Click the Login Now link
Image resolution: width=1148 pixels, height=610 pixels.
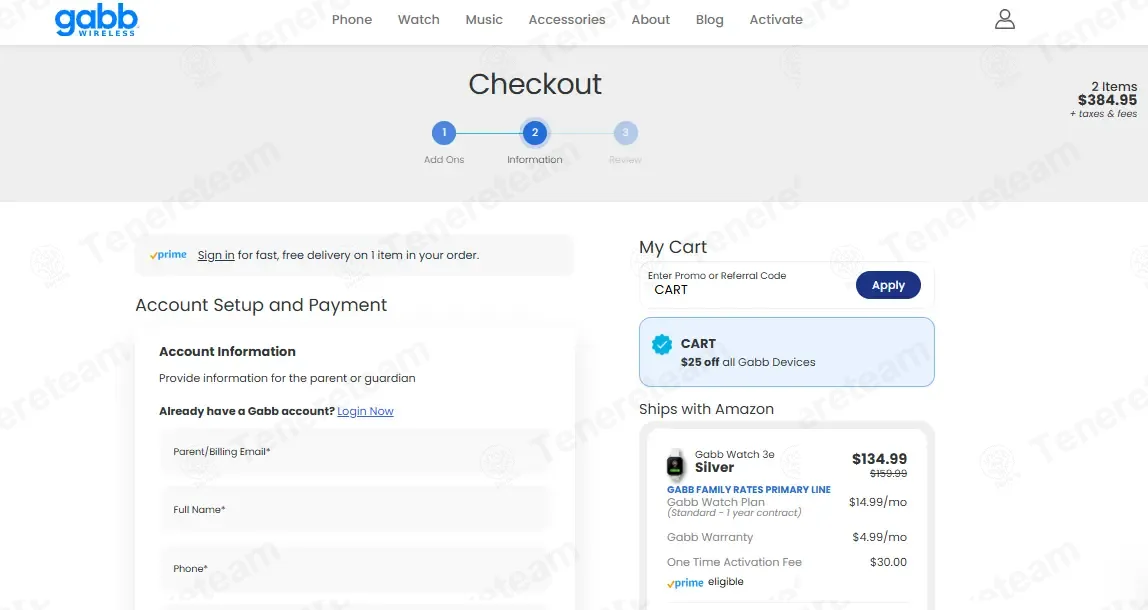click(x=365, y=411)
